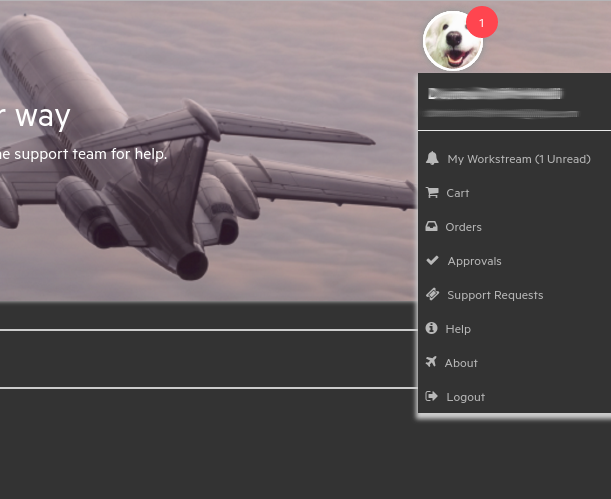Screen dimensions: 611x499
Task: Click the shopping cart icon
Action: (x=432, y=193)
